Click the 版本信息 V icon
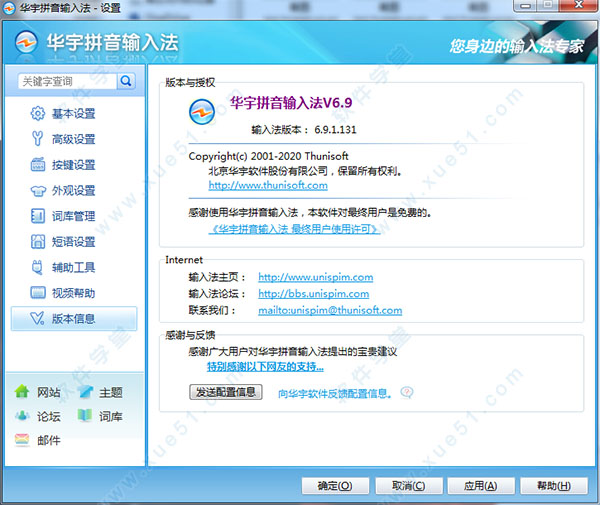This screenshot has height=505, width=600. tap(37, 318)
